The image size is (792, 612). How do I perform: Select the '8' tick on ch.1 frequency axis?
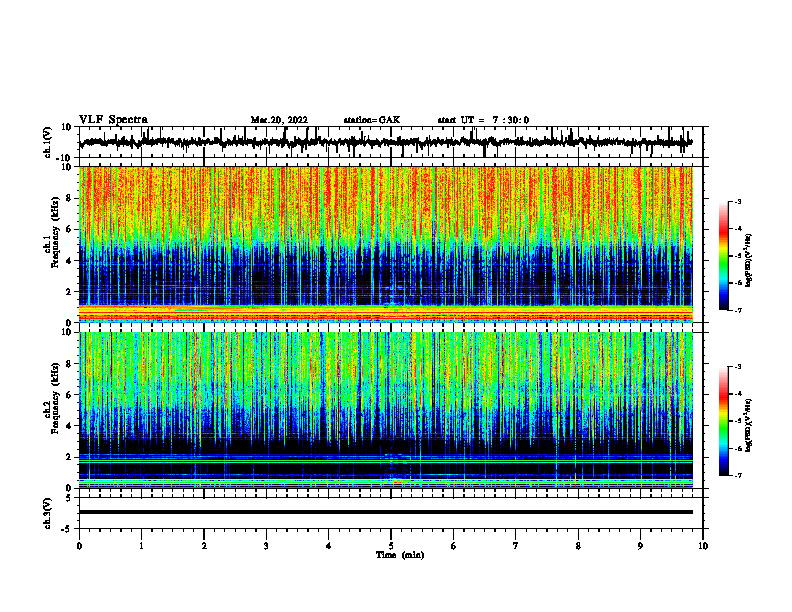click(x=69, y=198)
